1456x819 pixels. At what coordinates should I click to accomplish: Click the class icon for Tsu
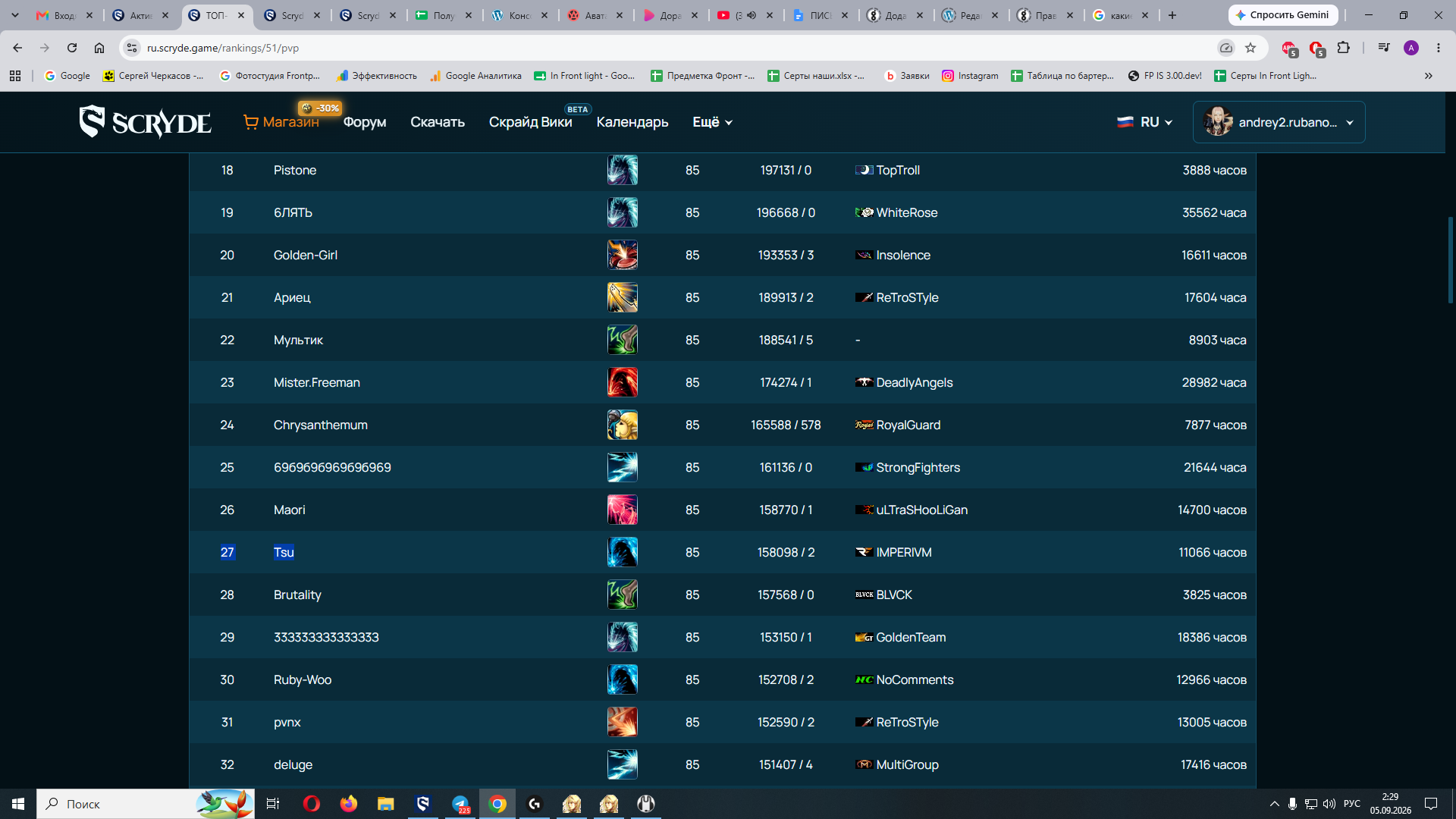click(x=623, y=552)
